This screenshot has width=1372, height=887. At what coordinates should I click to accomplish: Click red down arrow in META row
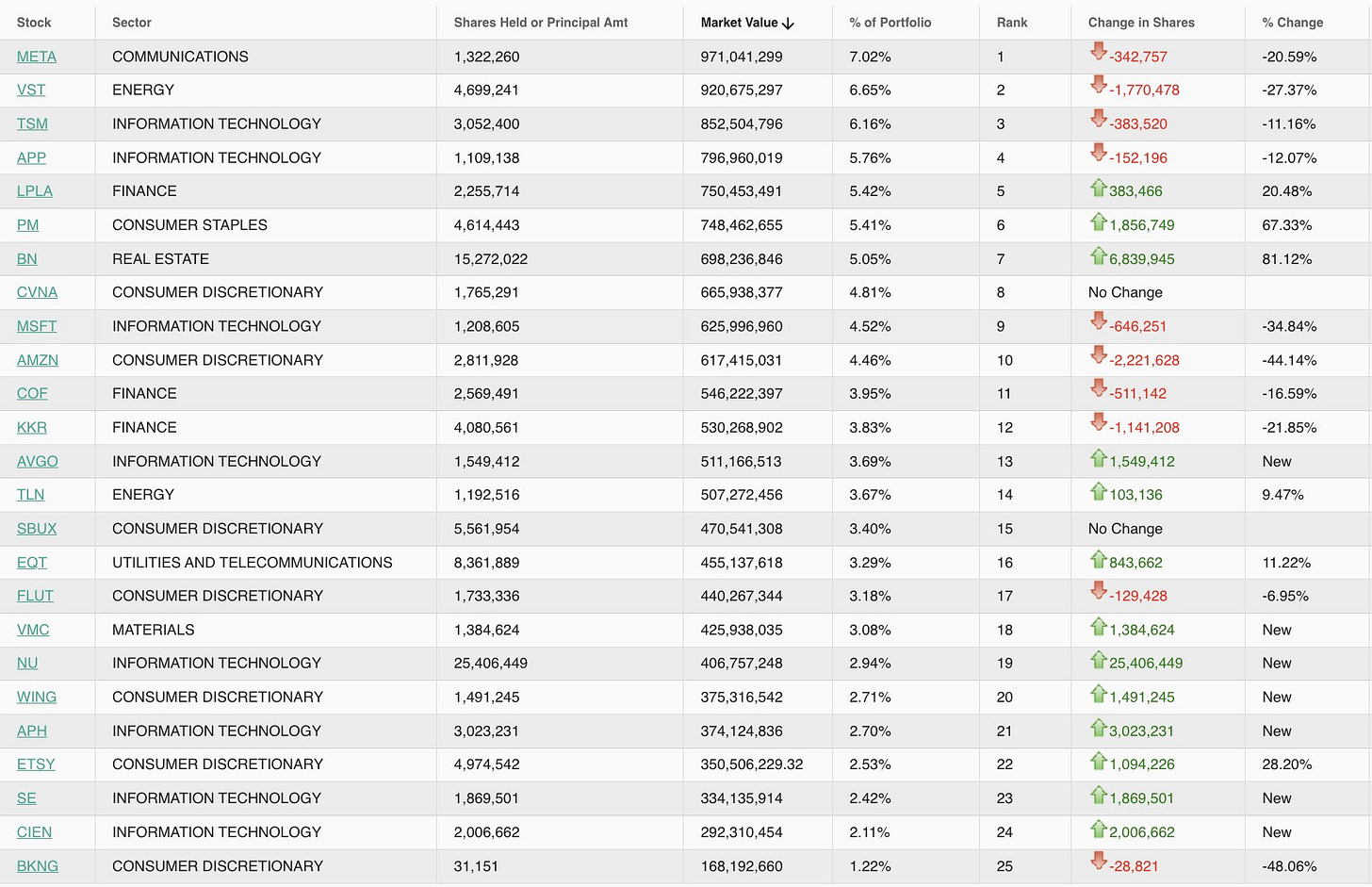[x=1098, y=52]
